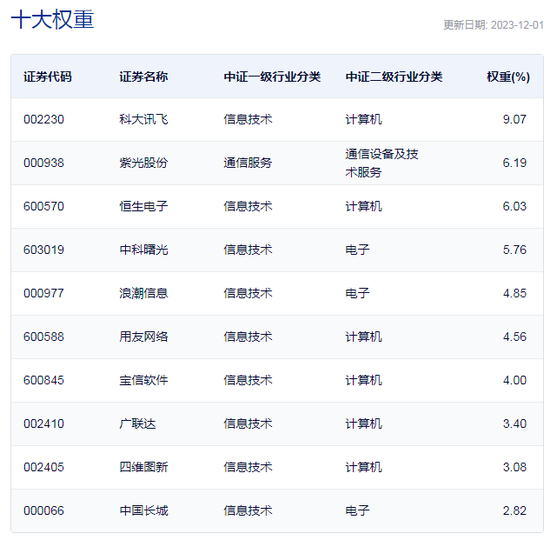Click stock name 用友网络
Screen dimensions: 550x540
tap(143, 337)
